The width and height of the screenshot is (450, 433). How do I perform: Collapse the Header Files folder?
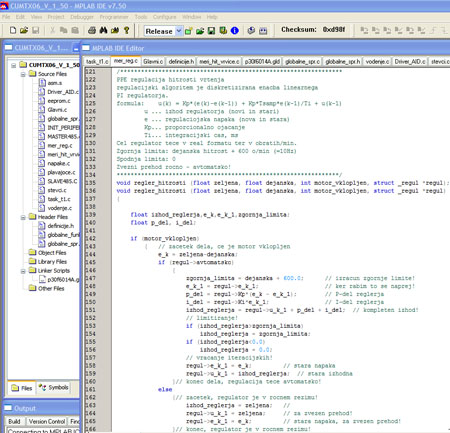click(x=23, y=217)
